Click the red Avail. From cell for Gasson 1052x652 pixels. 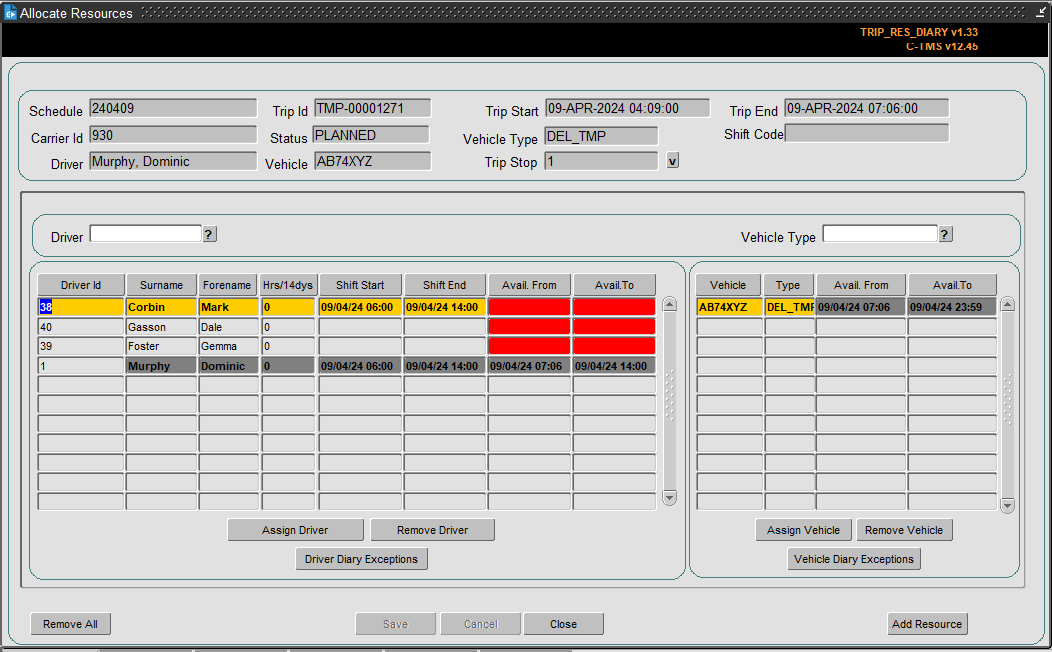tap(529, 327)
